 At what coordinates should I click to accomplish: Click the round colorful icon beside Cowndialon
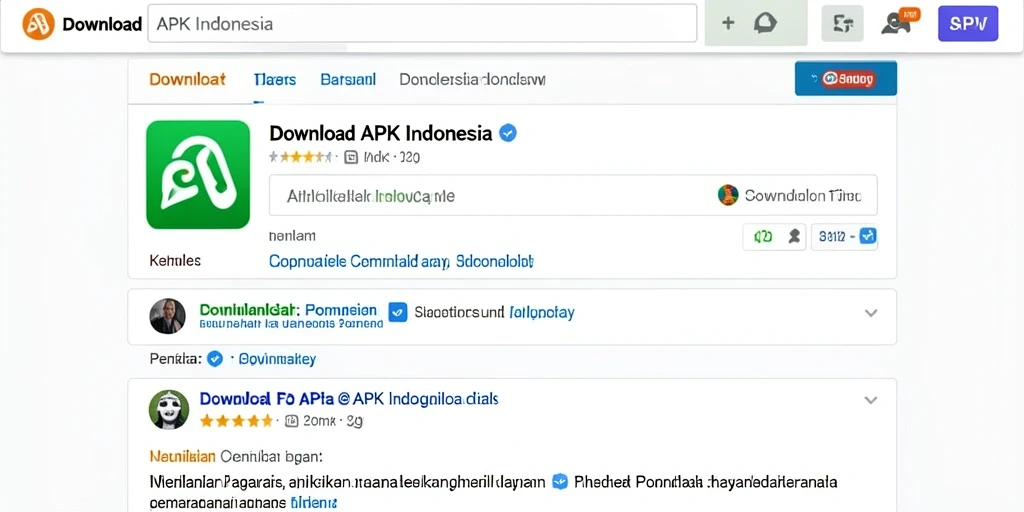point(728,195)
